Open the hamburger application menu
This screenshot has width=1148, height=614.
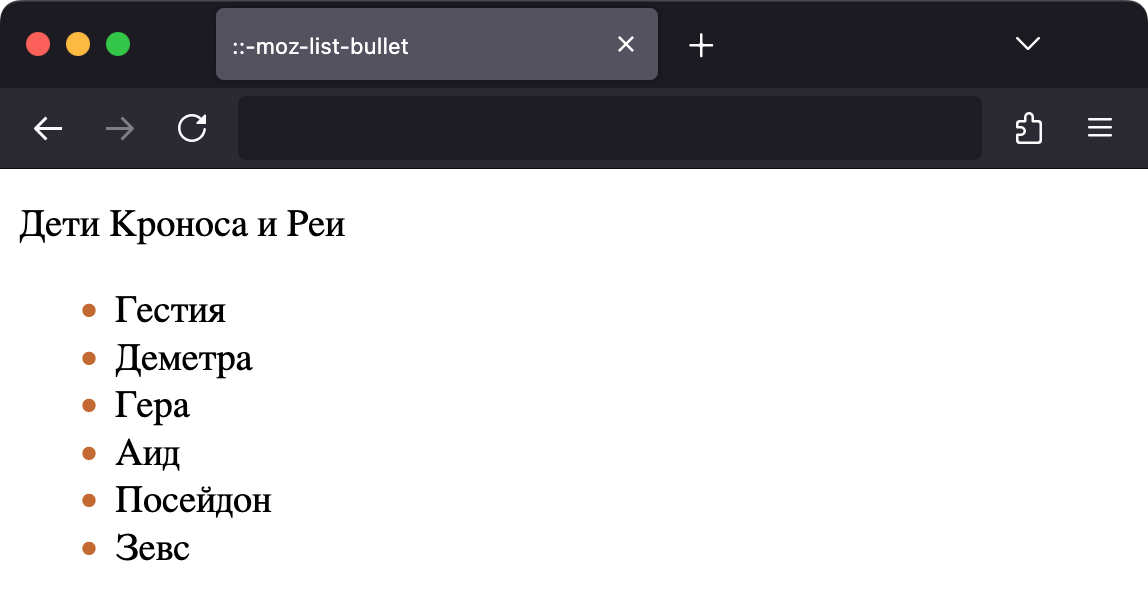(1100, 128)
